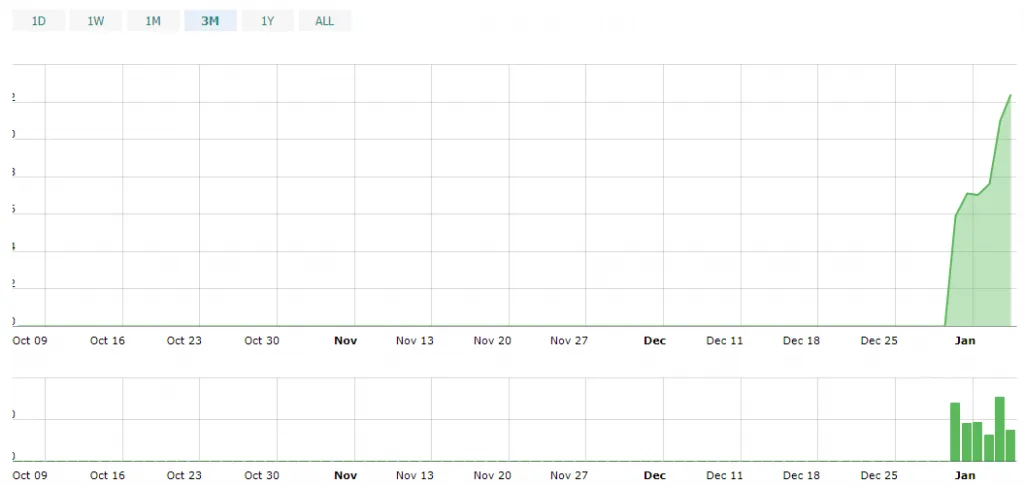The height and width of the screenshot is (486, 1024).
Task: Click Oct 30 label under volume chart
Action: (261, 476)
